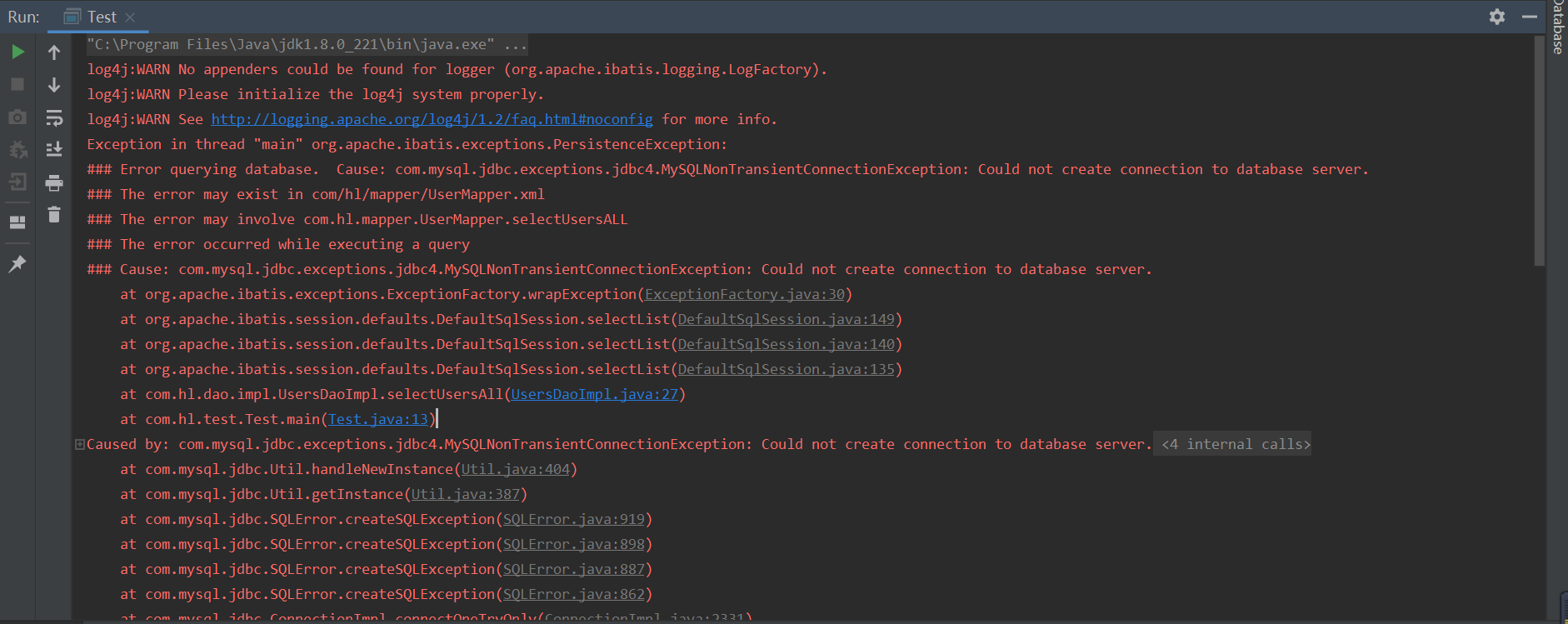Open DefaultSqlSession.java:135 link

(786, 369)
